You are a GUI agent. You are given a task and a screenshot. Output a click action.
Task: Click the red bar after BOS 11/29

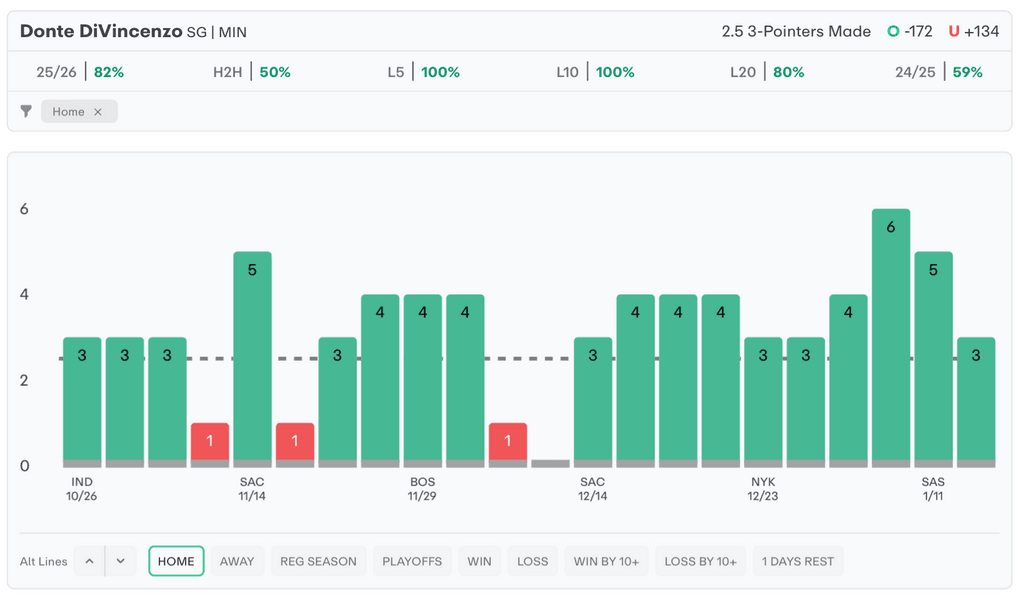(508, 443)
